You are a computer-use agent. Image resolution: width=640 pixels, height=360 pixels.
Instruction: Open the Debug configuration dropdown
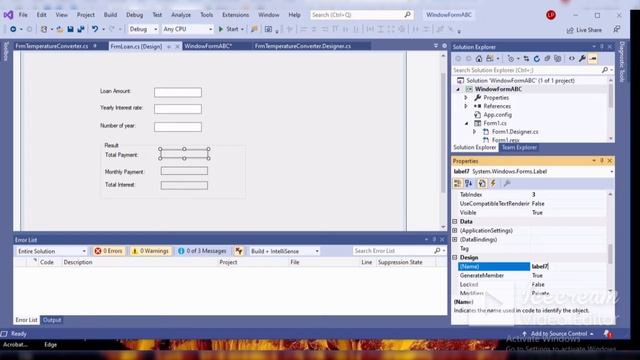143,29
